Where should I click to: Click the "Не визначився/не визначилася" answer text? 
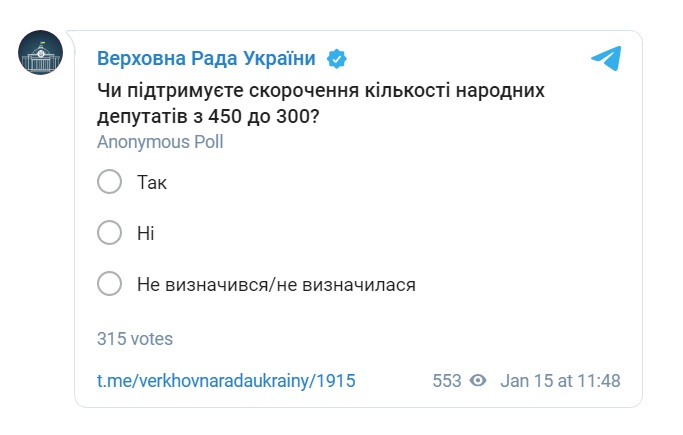pos(276,285)
